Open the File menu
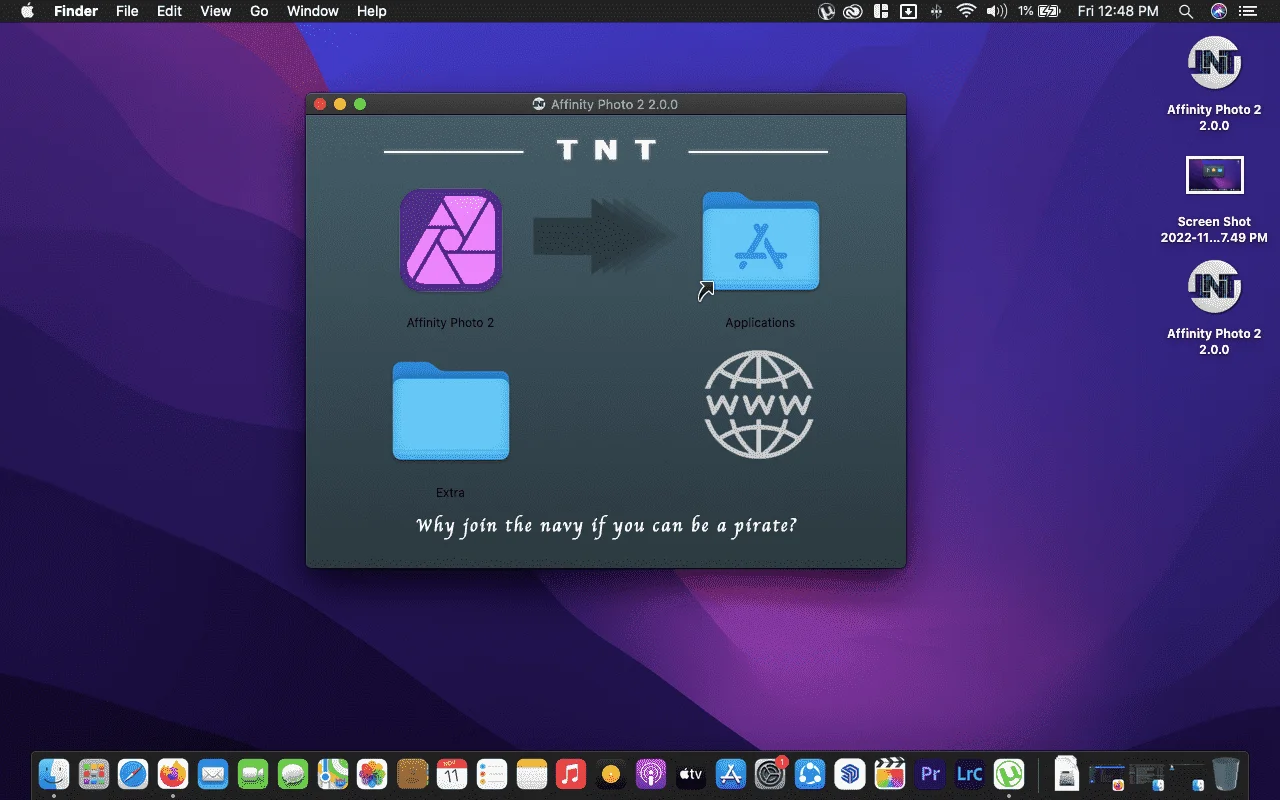Image resolution: width=1280 pixels, height=800 pixels. [x=127, y=11]
